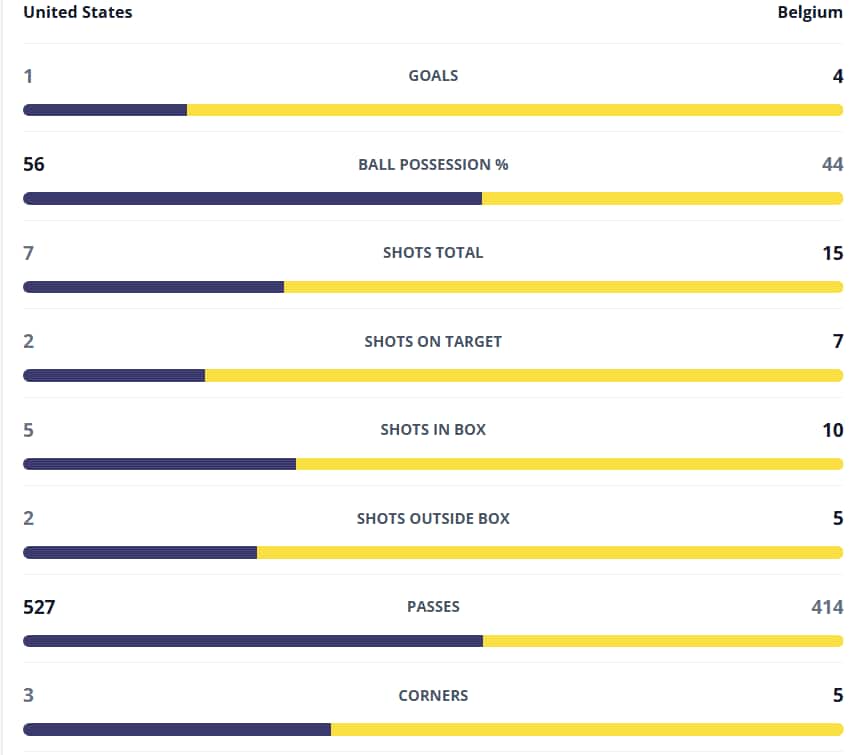
Task: Click the United States team name
Action: [x=78, y=12]
